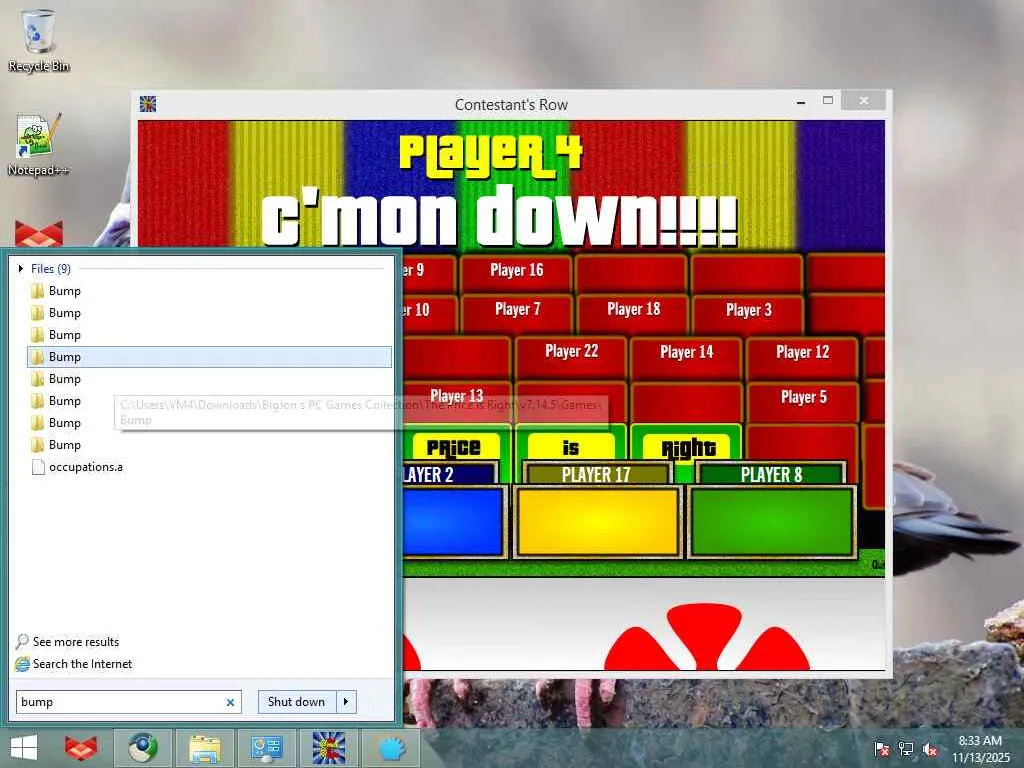Click the Player 4 c'mon down heading
This screenshot has height=768, width=1024.
point(500,191)
